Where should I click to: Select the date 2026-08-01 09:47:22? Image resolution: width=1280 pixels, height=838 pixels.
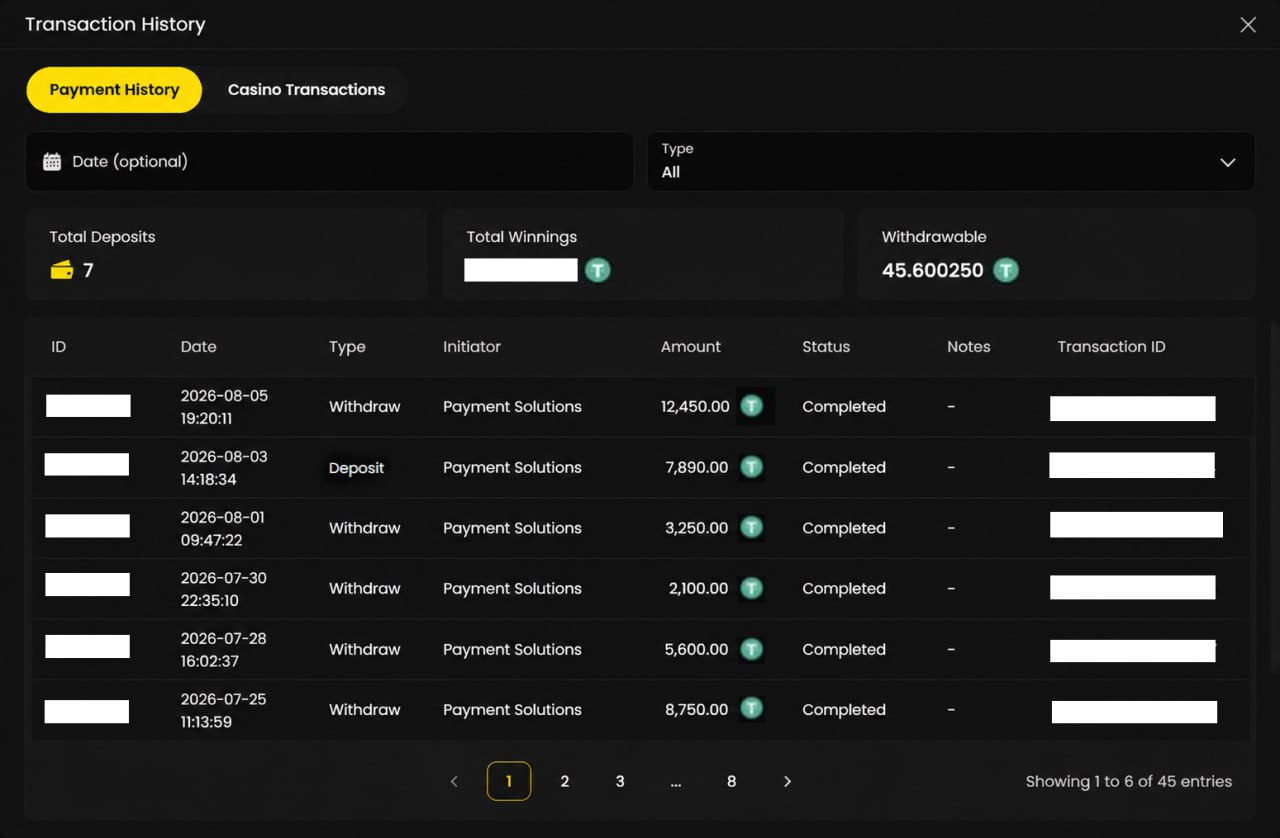224,529
